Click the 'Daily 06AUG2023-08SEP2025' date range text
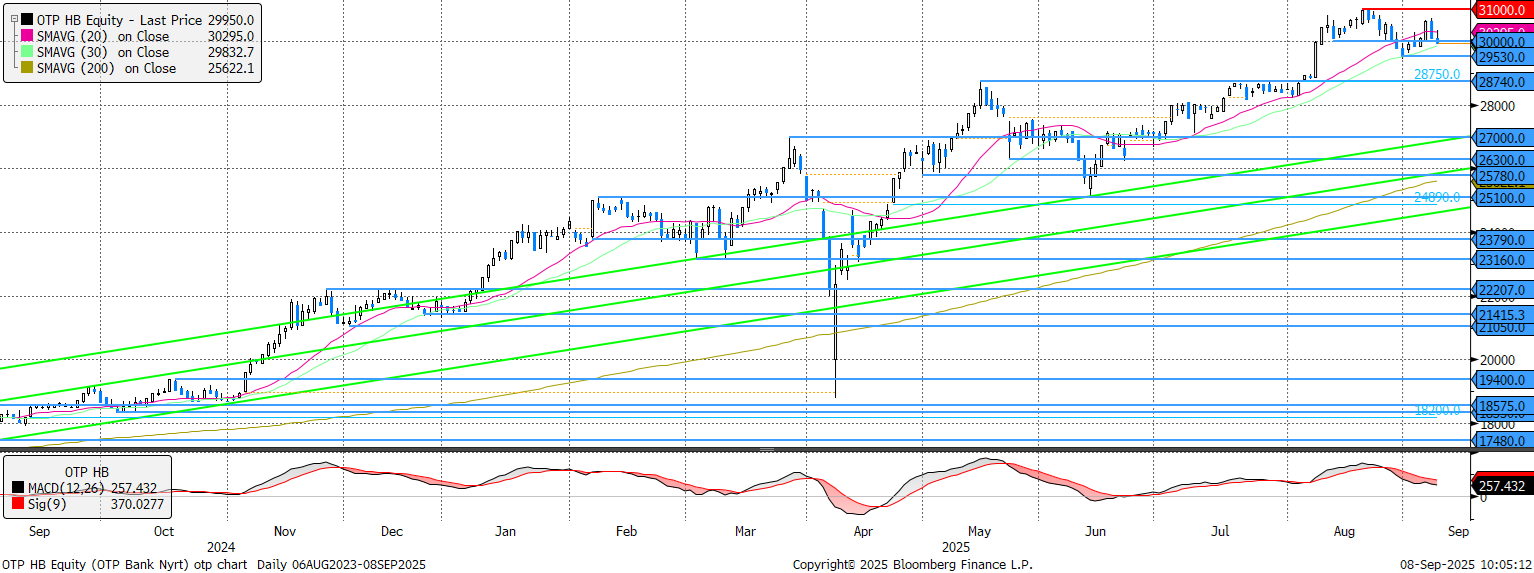Screen dimensions: 1534x573 pos(341,564)
